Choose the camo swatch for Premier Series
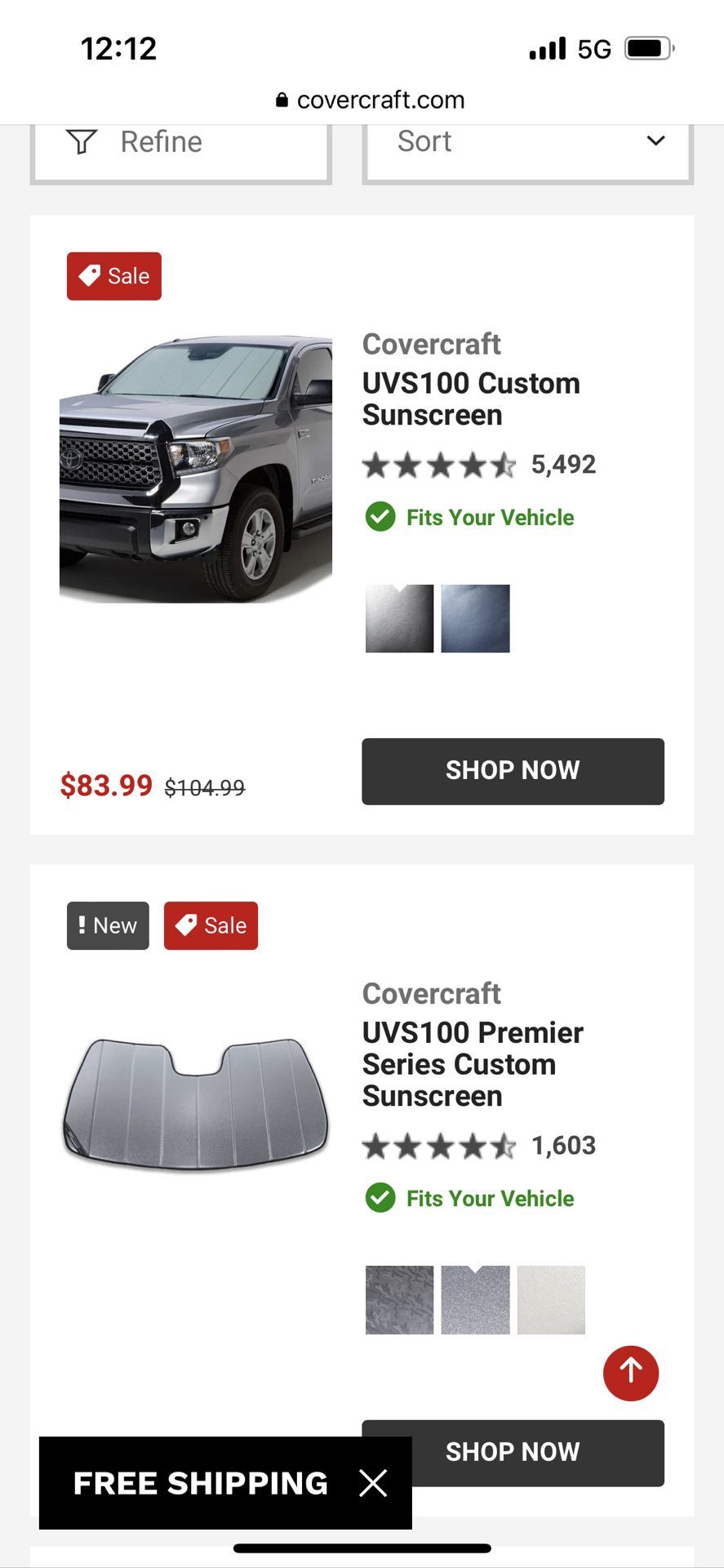 [x=399, y=1299]
